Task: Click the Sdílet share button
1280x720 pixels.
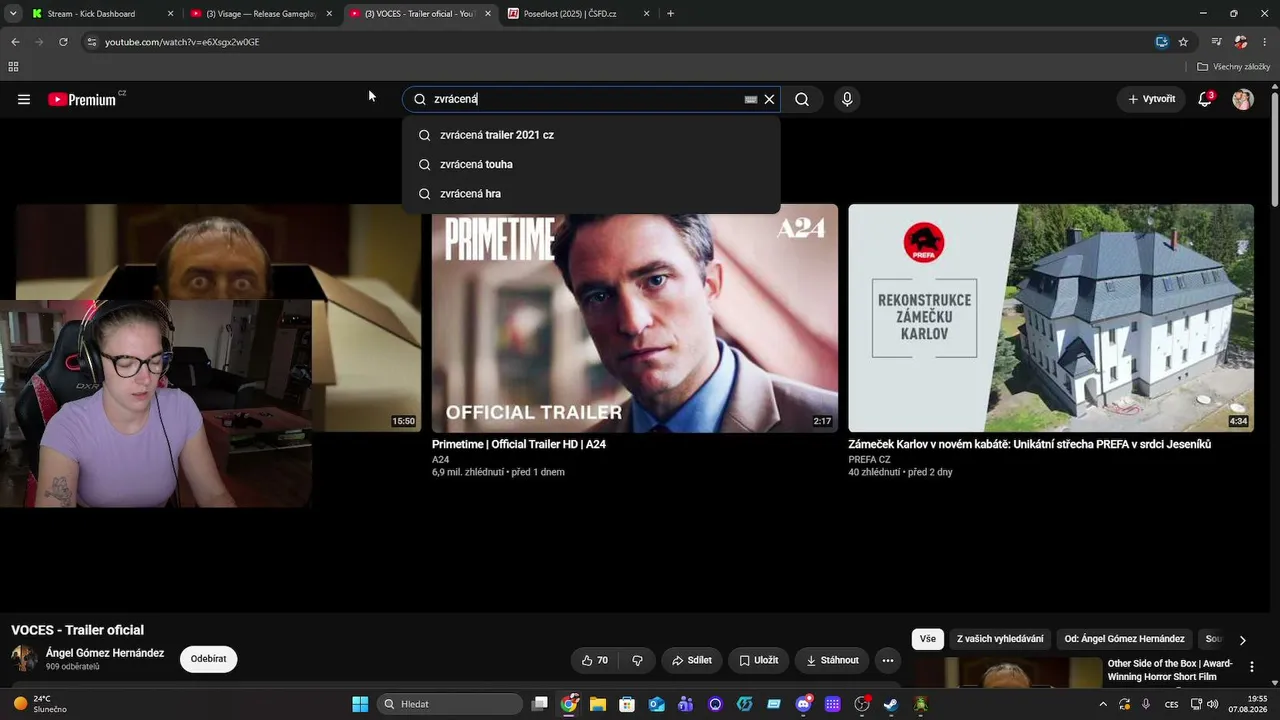Action: coord(692,660)
